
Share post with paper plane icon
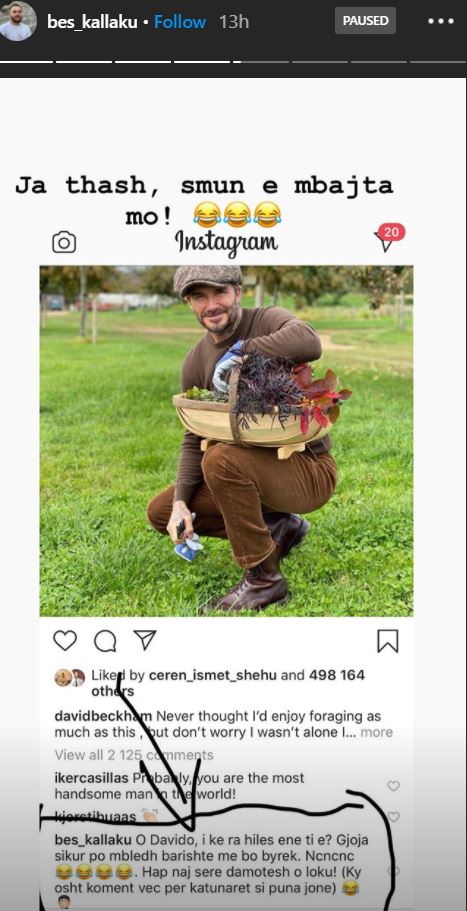pyautogui.click(x=145, y=640)
